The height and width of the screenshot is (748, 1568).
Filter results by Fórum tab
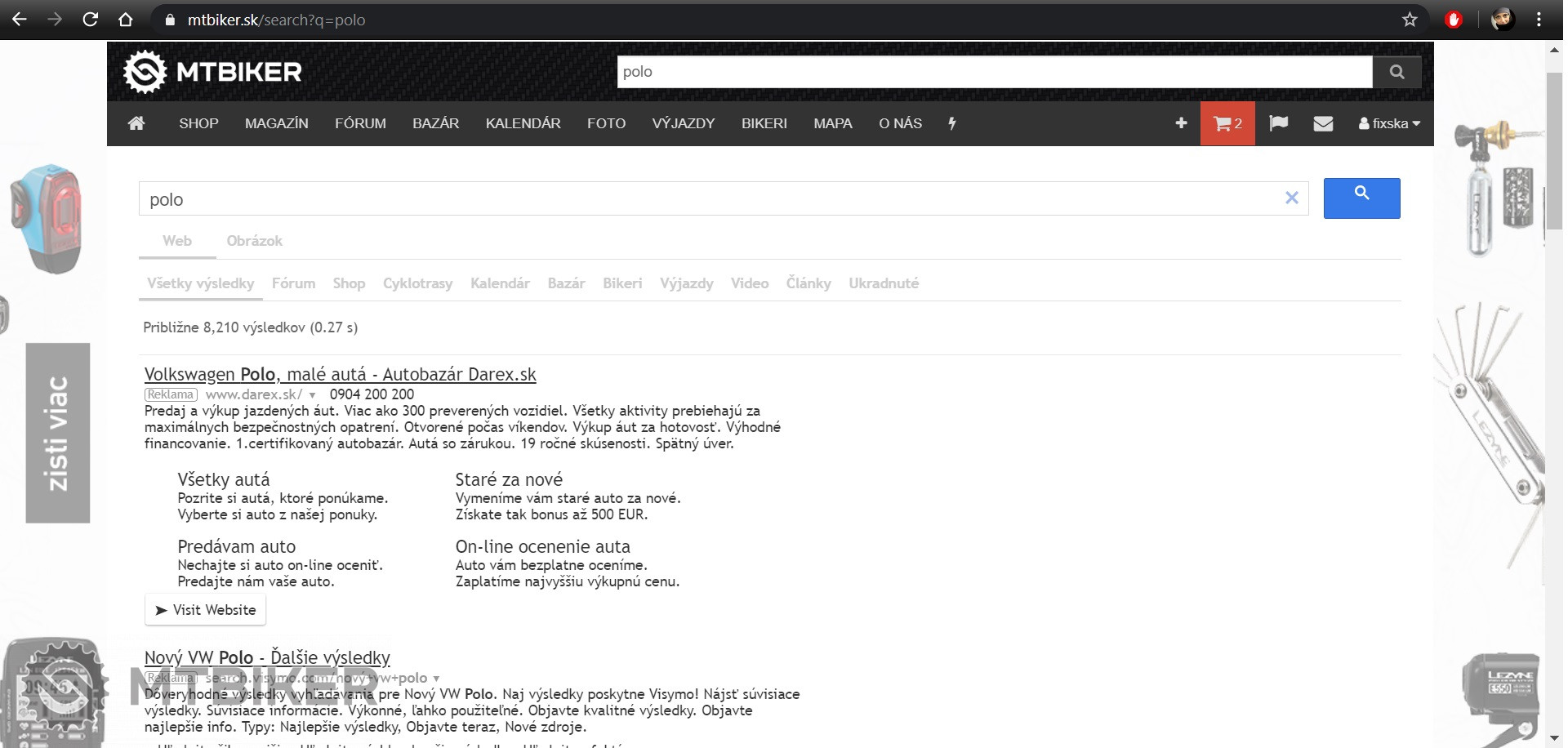pyautogui.click(x=293, y=283)
